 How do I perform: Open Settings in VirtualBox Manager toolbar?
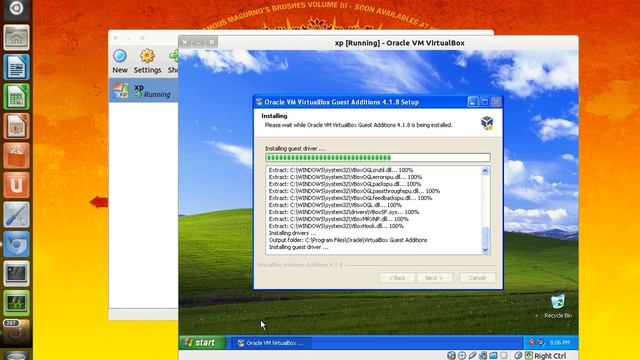coord(147,61)
